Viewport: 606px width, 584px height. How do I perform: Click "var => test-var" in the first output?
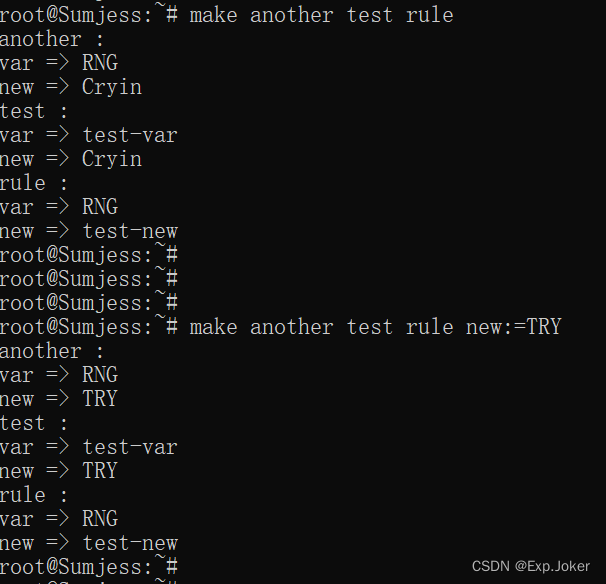click(89, 135)
